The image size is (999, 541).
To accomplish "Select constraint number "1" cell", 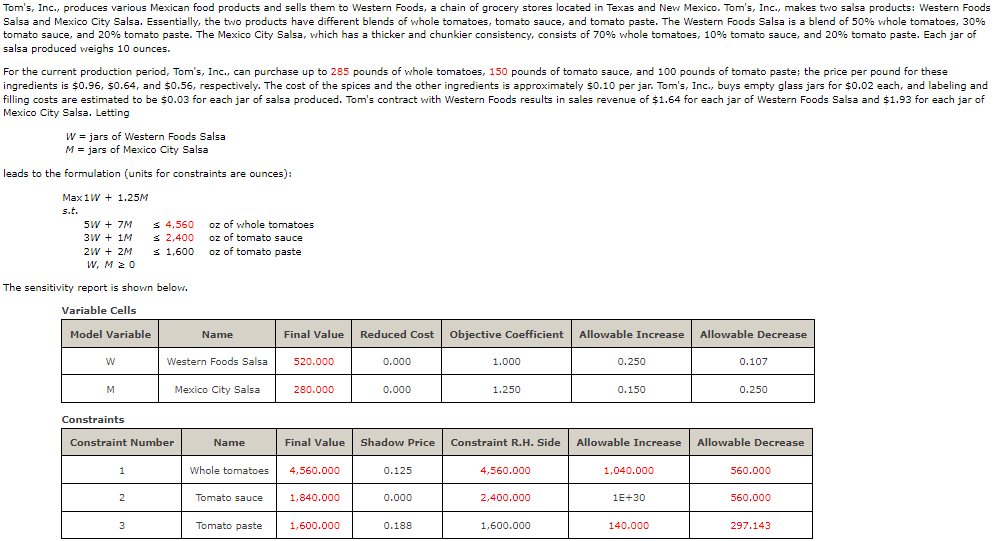I will pos(122,470).
